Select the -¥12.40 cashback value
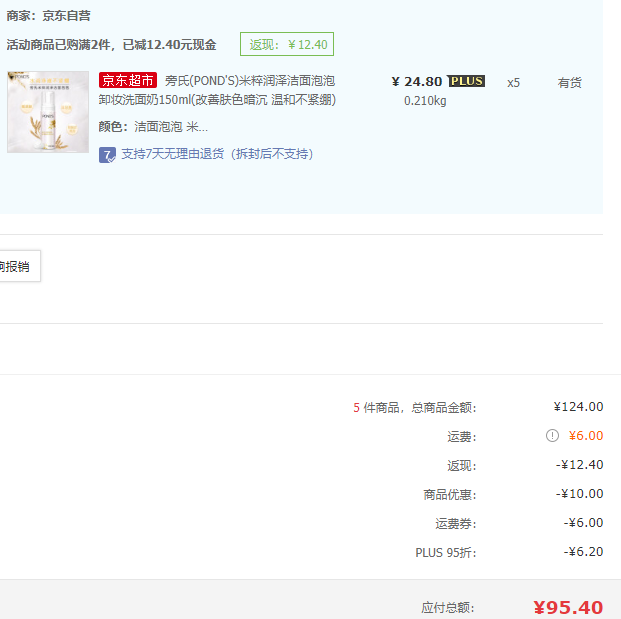The width and height of the screenshot is (621, 619). coord(579,465)
